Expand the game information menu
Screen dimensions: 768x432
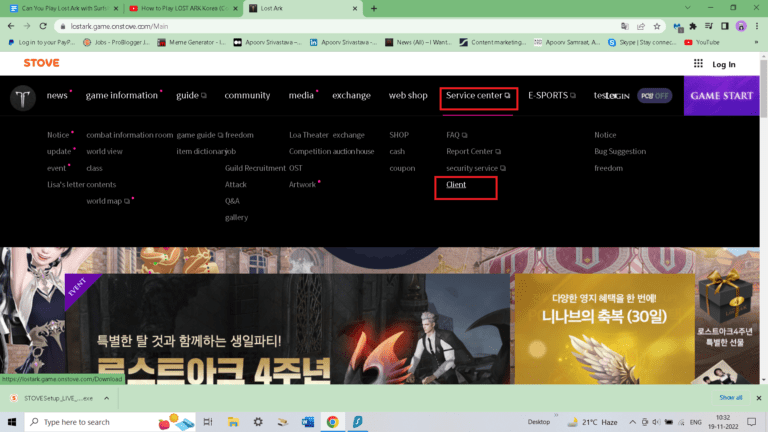121,96
